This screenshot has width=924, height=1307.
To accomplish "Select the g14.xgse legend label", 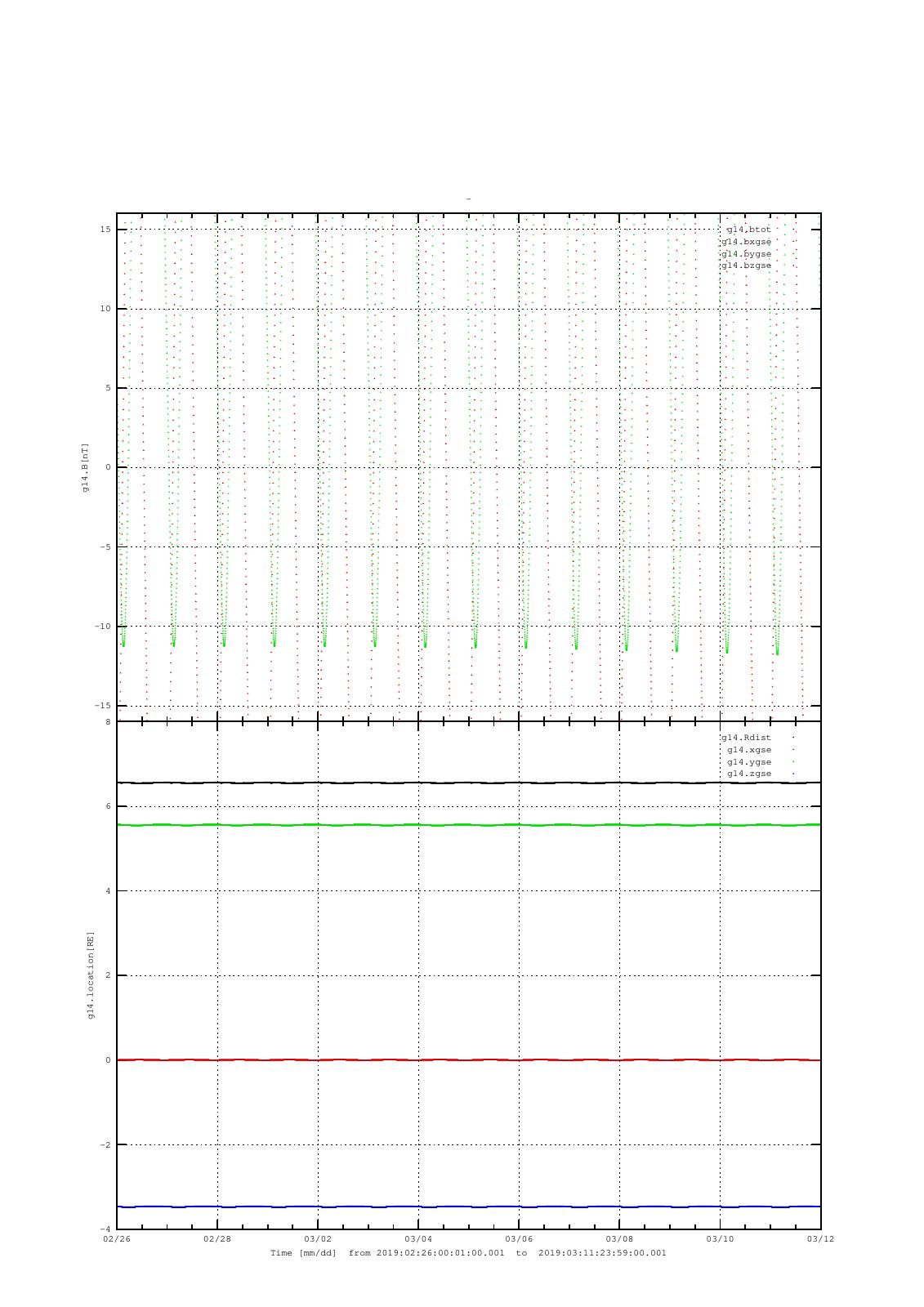I will [x=748, y=750].
